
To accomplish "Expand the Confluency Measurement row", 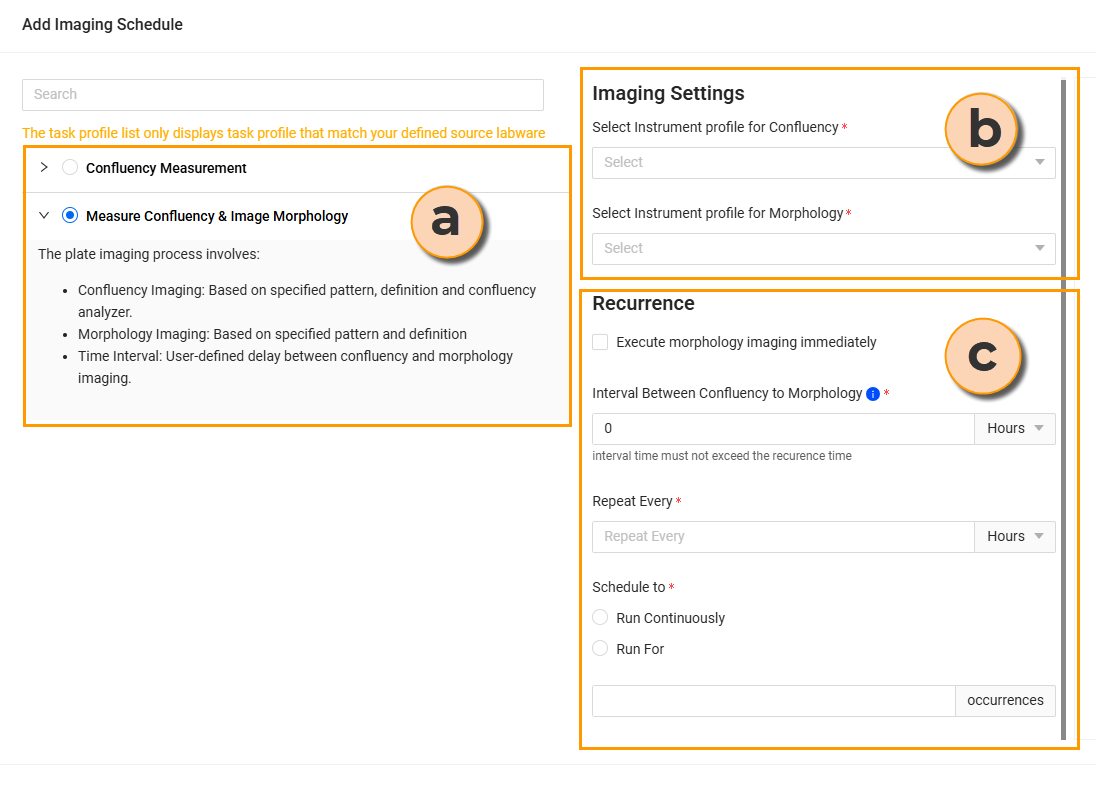I will click(x=44, y=167).
